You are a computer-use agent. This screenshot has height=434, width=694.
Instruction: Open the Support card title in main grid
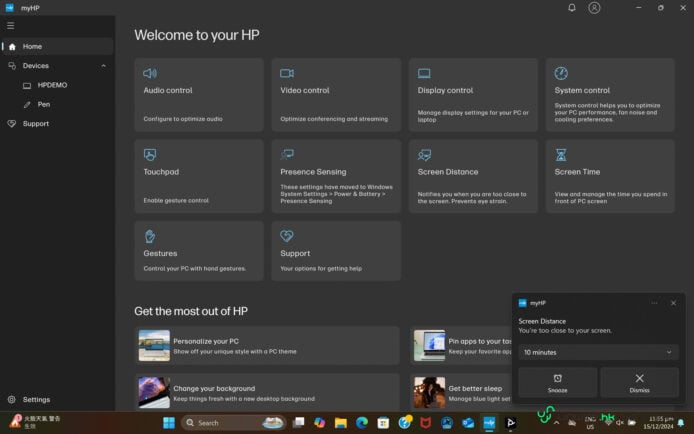(x=295, y=253)
